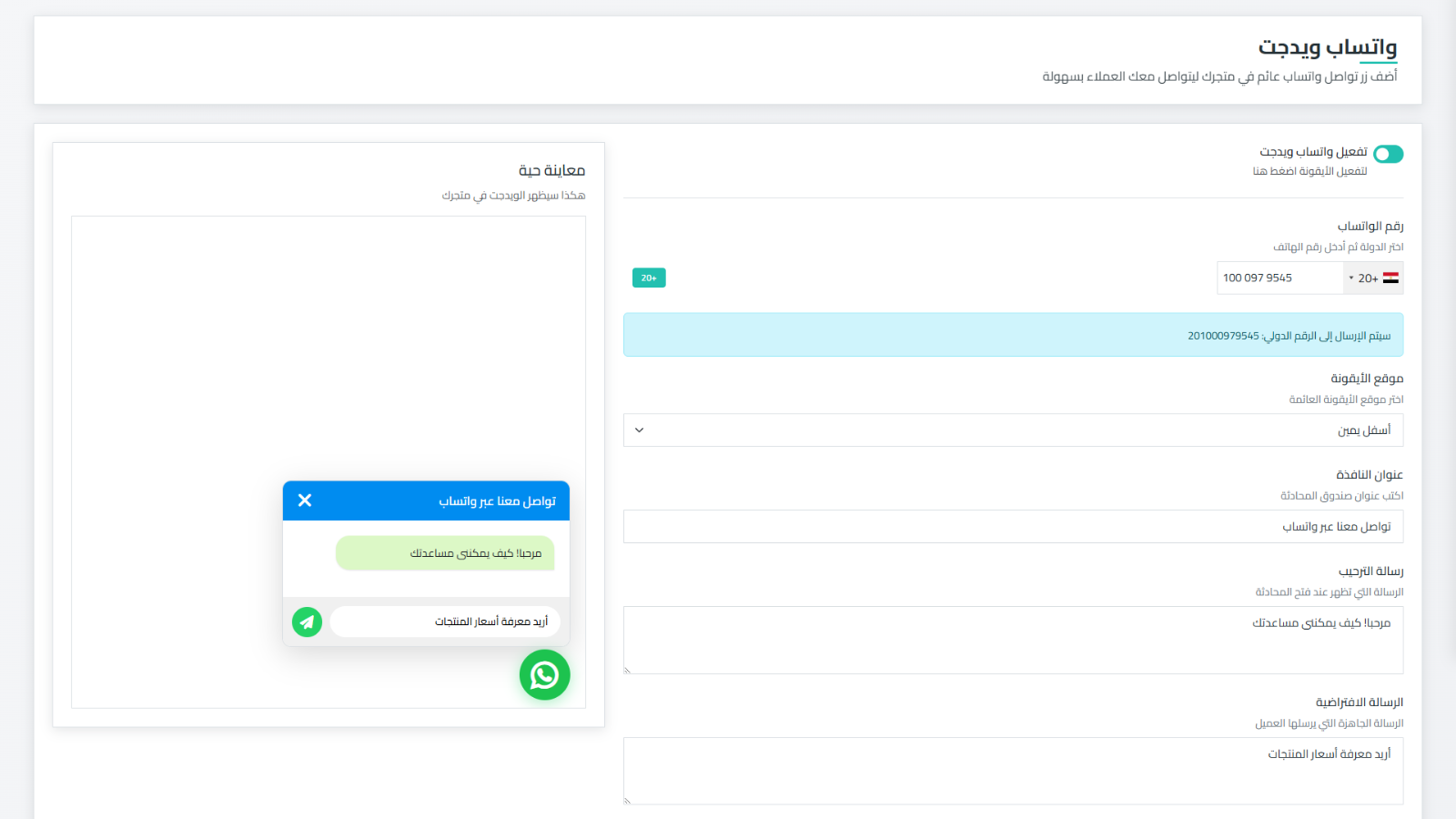Click the preview chat message input
Screen dimensions: 1456x819
click(x=445, y=622)
